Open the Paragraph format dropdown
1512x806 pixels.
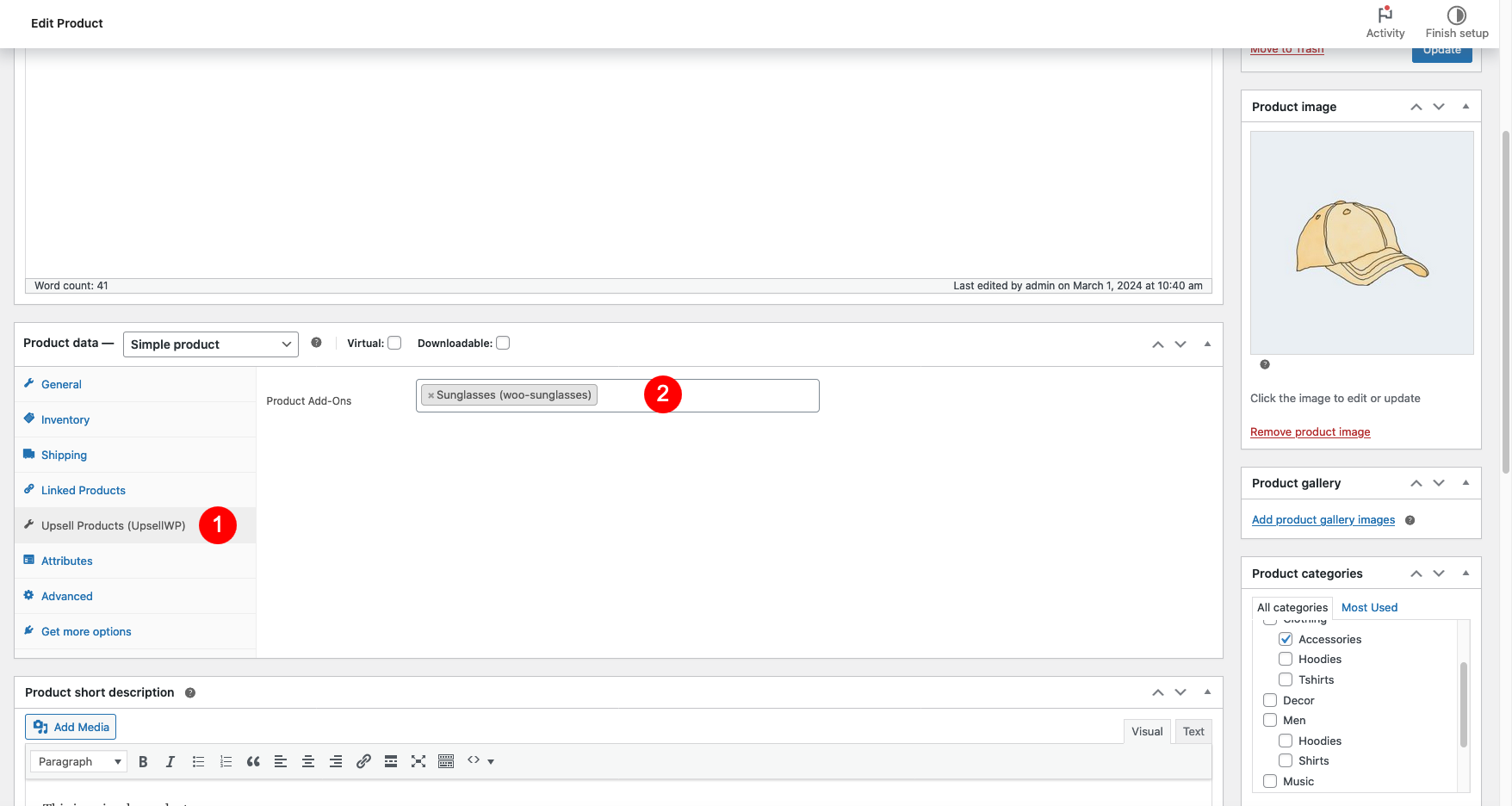78,761
